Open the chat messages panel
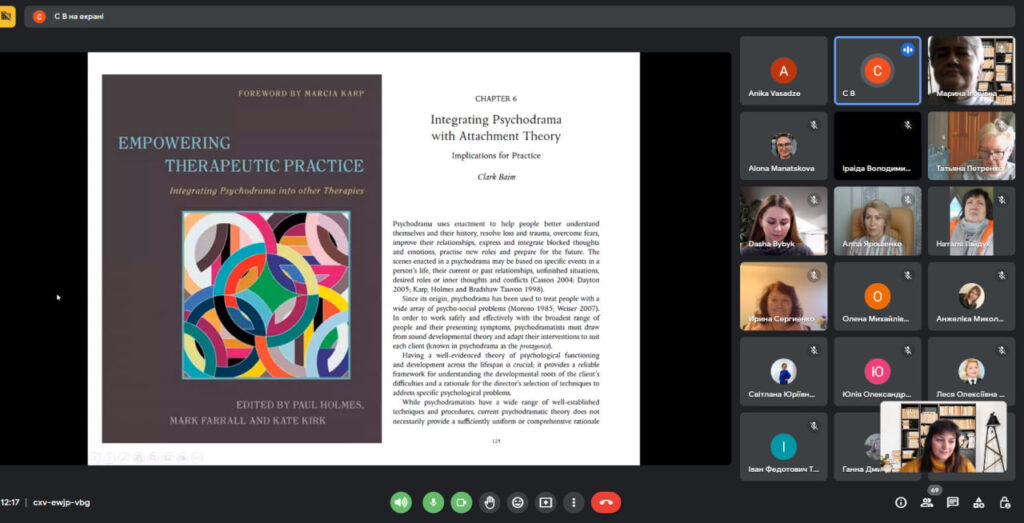 point(953,502)
